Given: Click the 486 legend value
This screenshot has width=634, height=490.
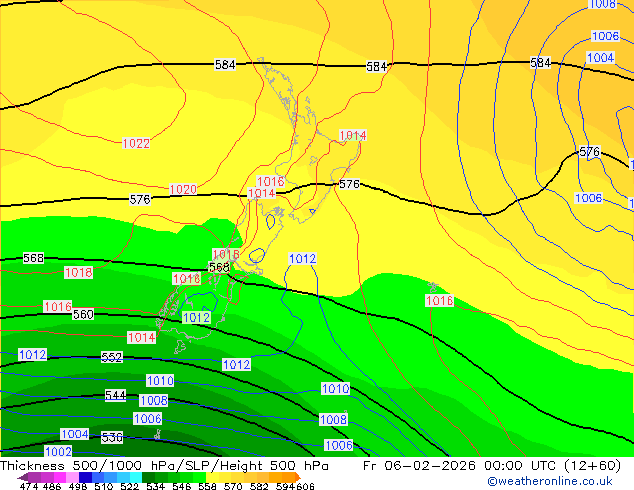Looking at the screenshot, I should tap(52, 486).
